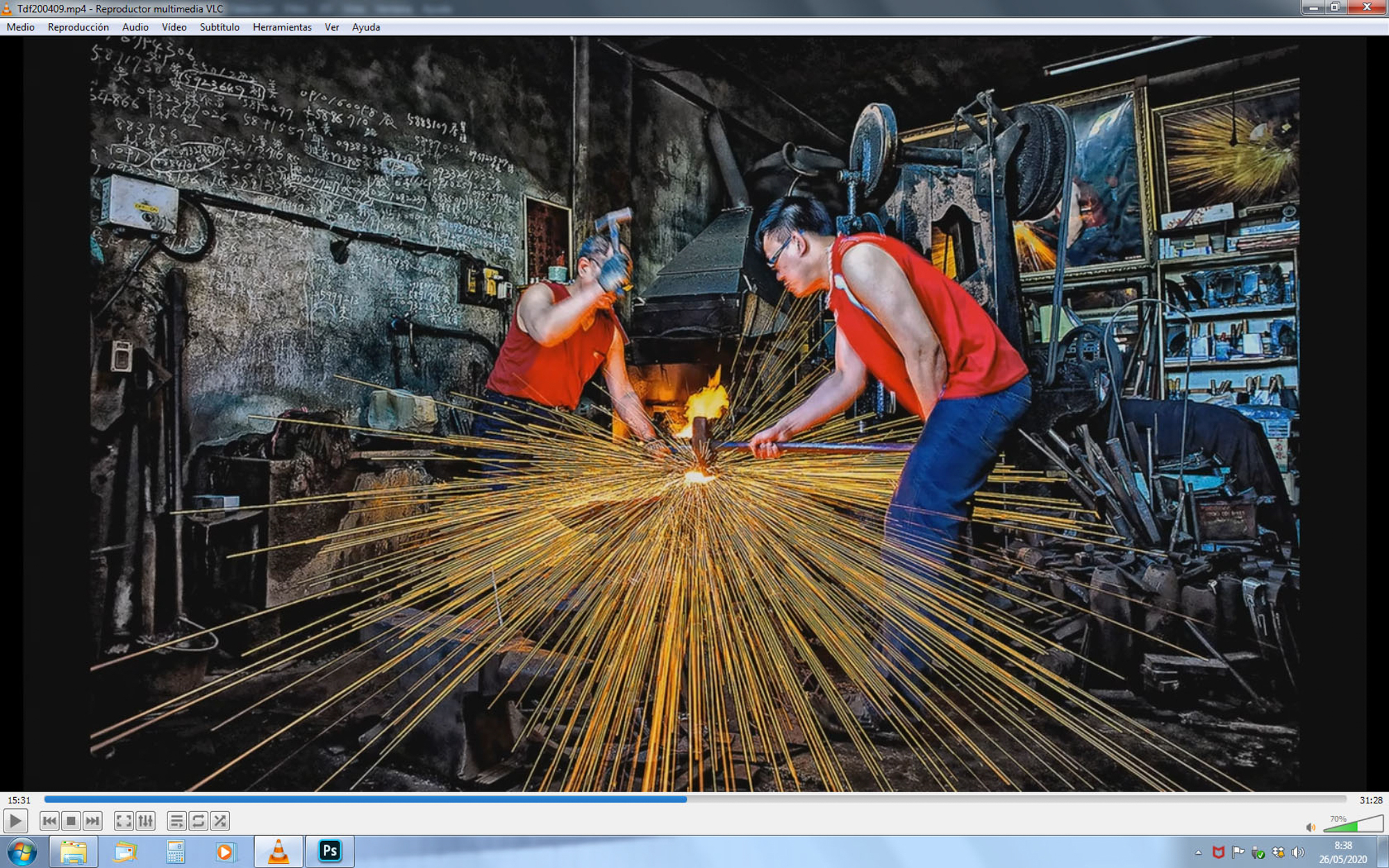Skip to the next media item
The width and height of the screenshot is (1389, 868).
click(92, 821)
